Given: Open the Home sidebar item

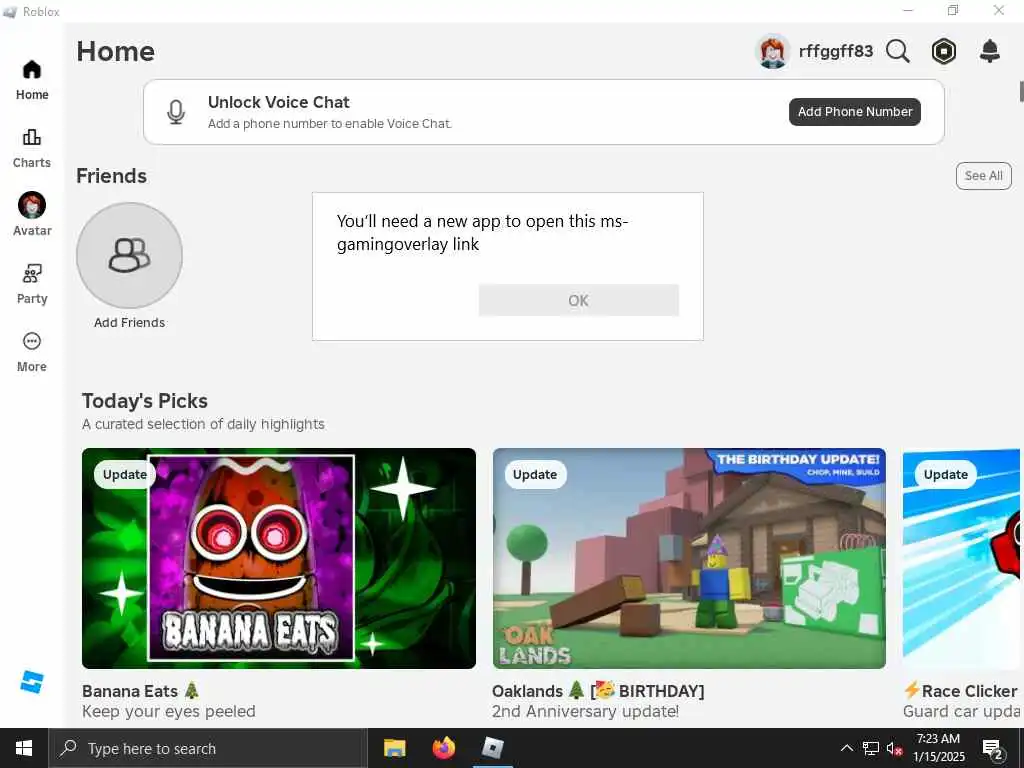Looking at the screenshot, I should [x=31, y=80].
